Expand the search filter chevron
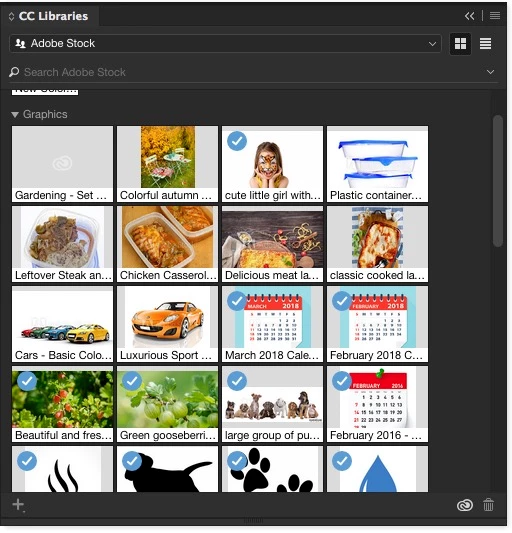512x533 pixels. pos(490,72)
